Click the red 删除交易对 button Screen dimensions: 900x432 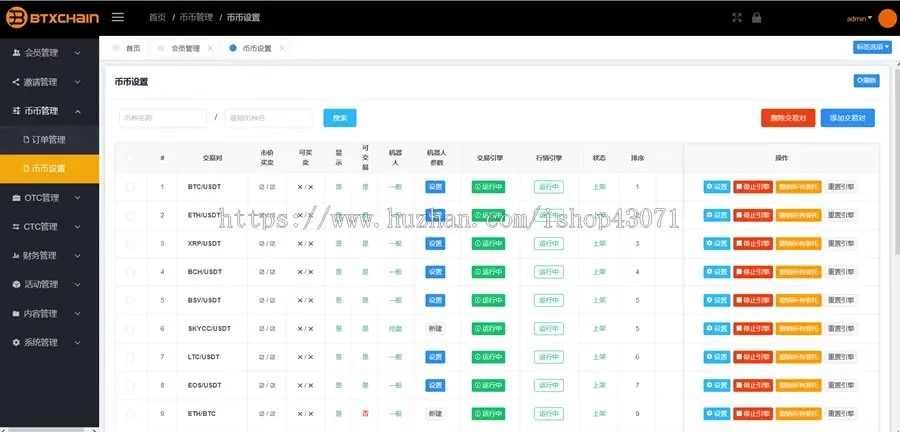click(788, 118)
